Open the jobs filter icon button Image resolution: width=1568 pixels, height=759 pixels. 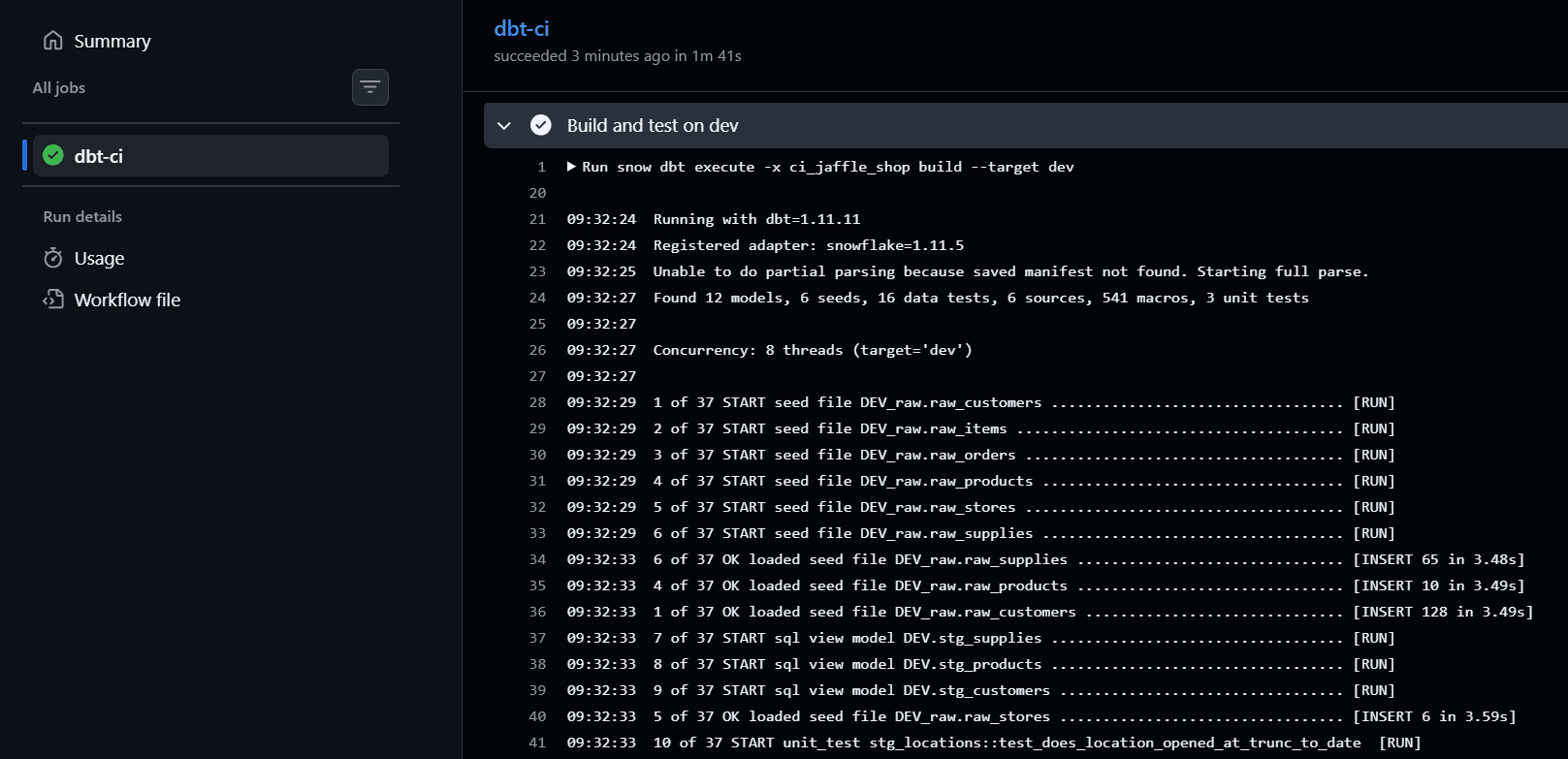click(370, 87)
